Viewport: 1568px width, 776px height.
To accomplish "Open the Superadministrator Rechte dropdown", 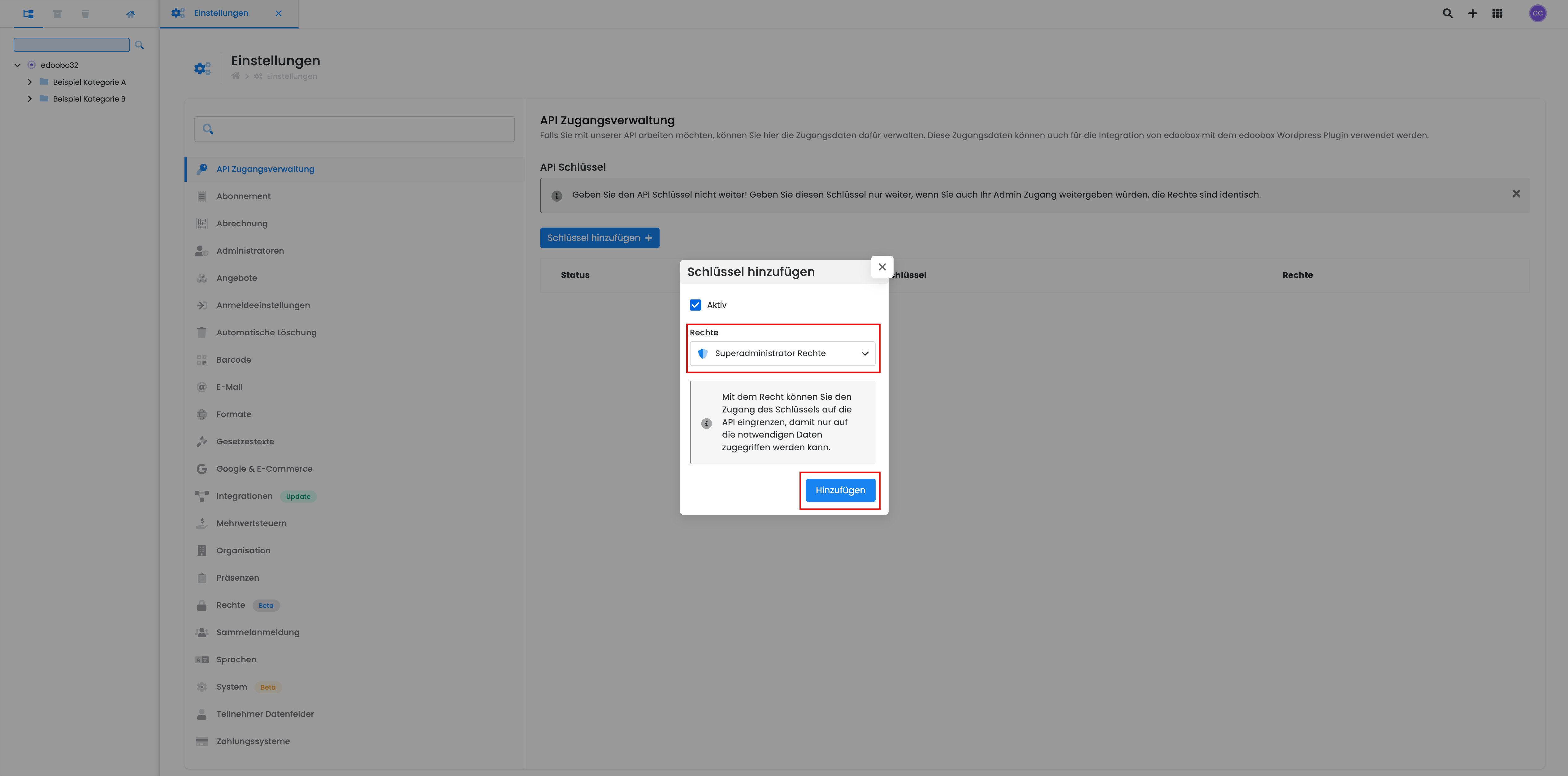I will [x=782, y=353].
